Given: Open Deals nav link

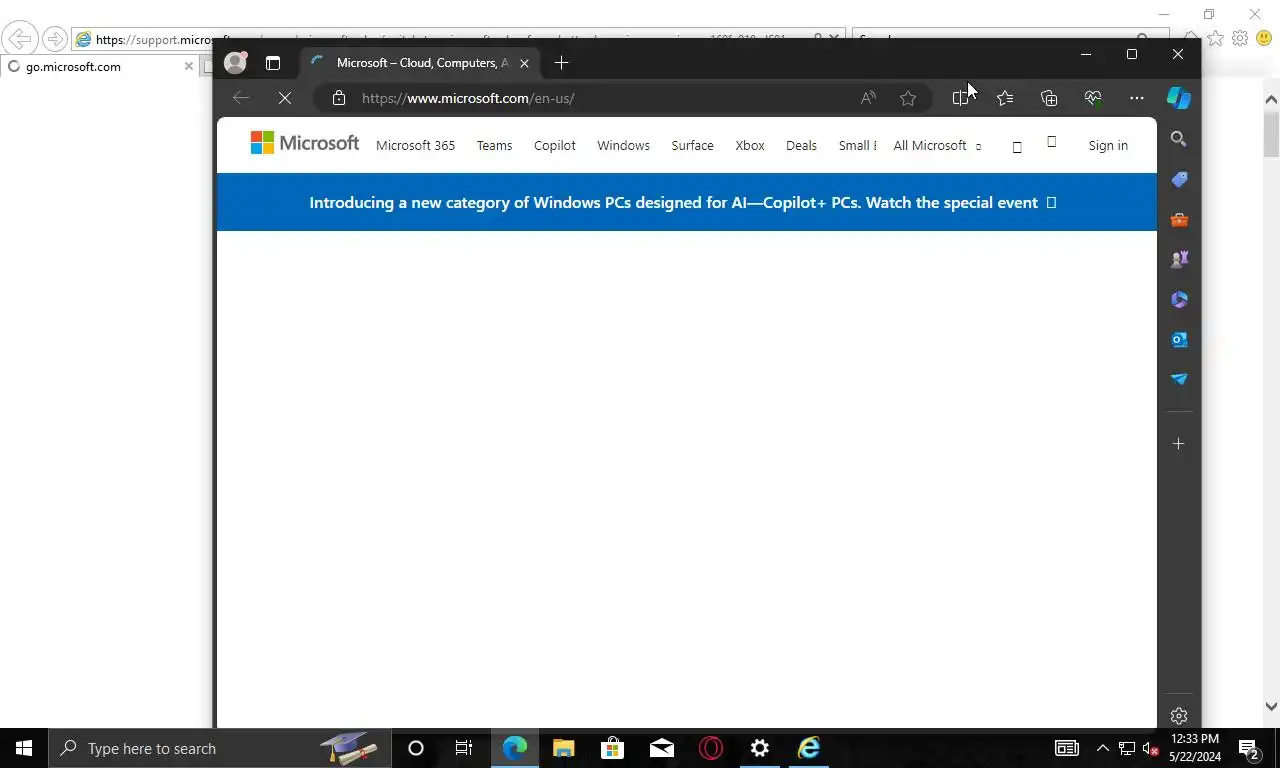Looking at the screenshot, I should [x=801, y=145].
